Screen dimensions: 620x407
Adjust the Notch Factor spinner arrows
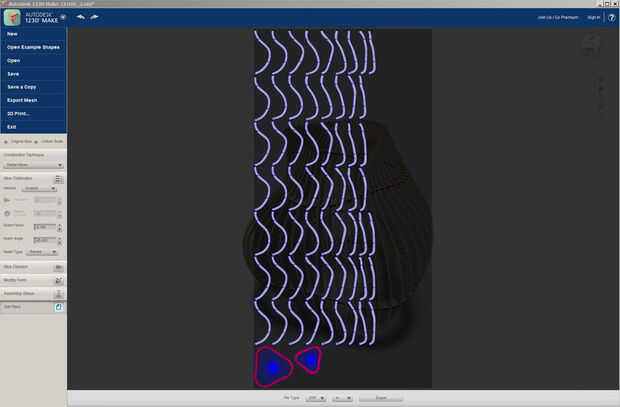60,228
